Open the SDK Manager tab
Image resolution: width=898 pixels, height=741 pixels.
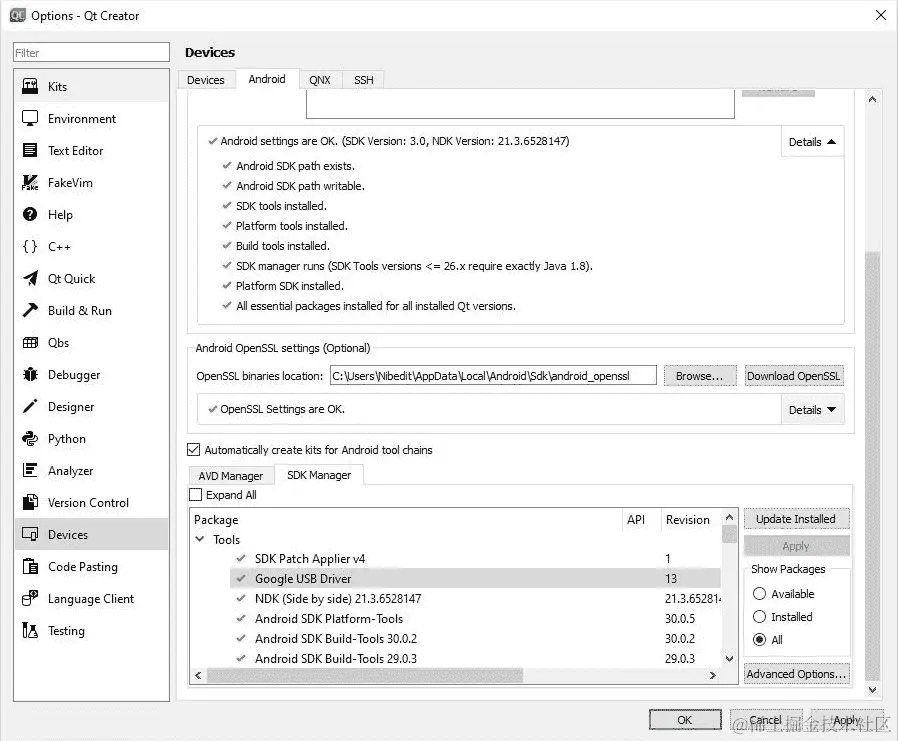(x=319, y=475)
